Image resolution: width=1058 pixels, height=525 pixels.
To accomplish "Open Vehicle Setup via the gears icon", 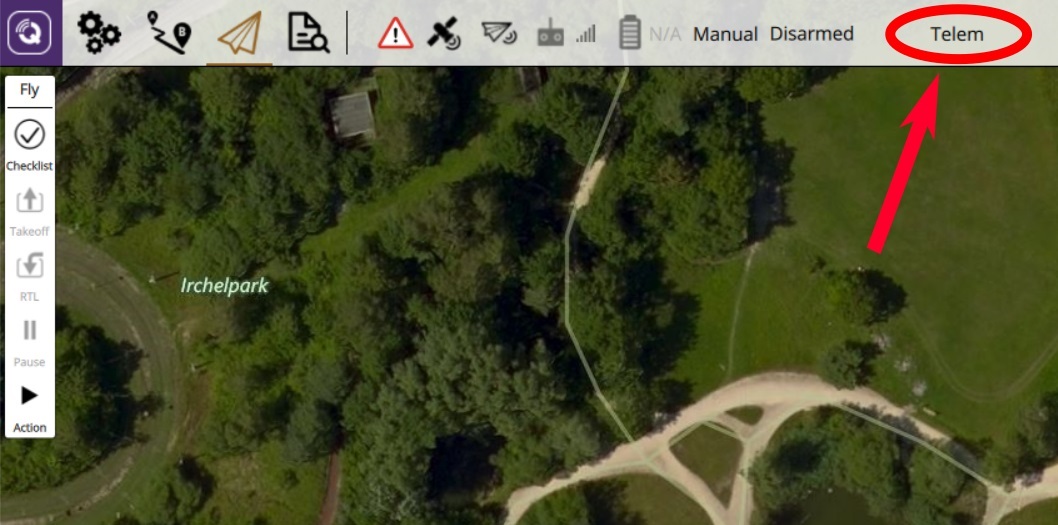I will pos(98,33).
